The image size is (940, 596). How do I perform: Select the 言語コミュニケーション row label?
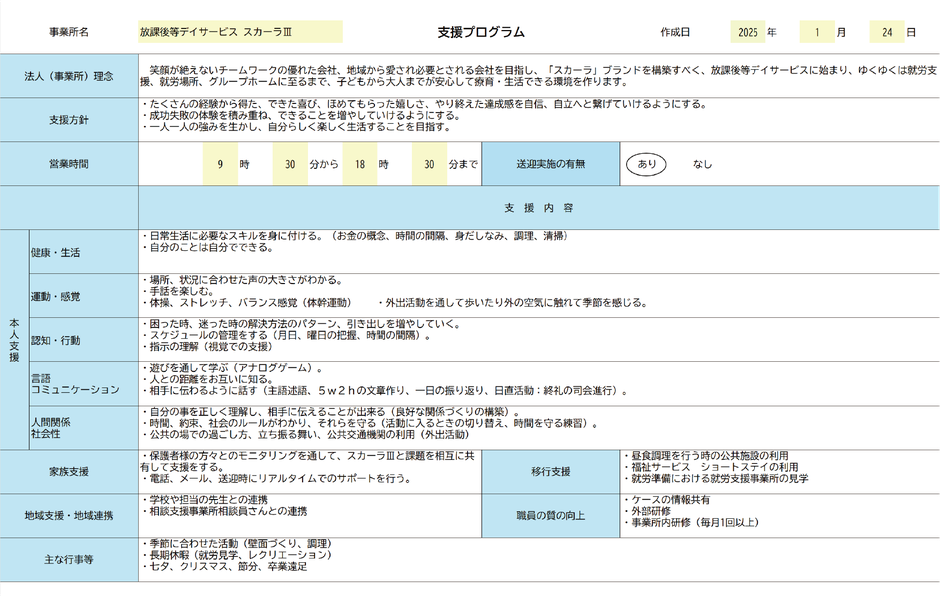tap(84, 384)
